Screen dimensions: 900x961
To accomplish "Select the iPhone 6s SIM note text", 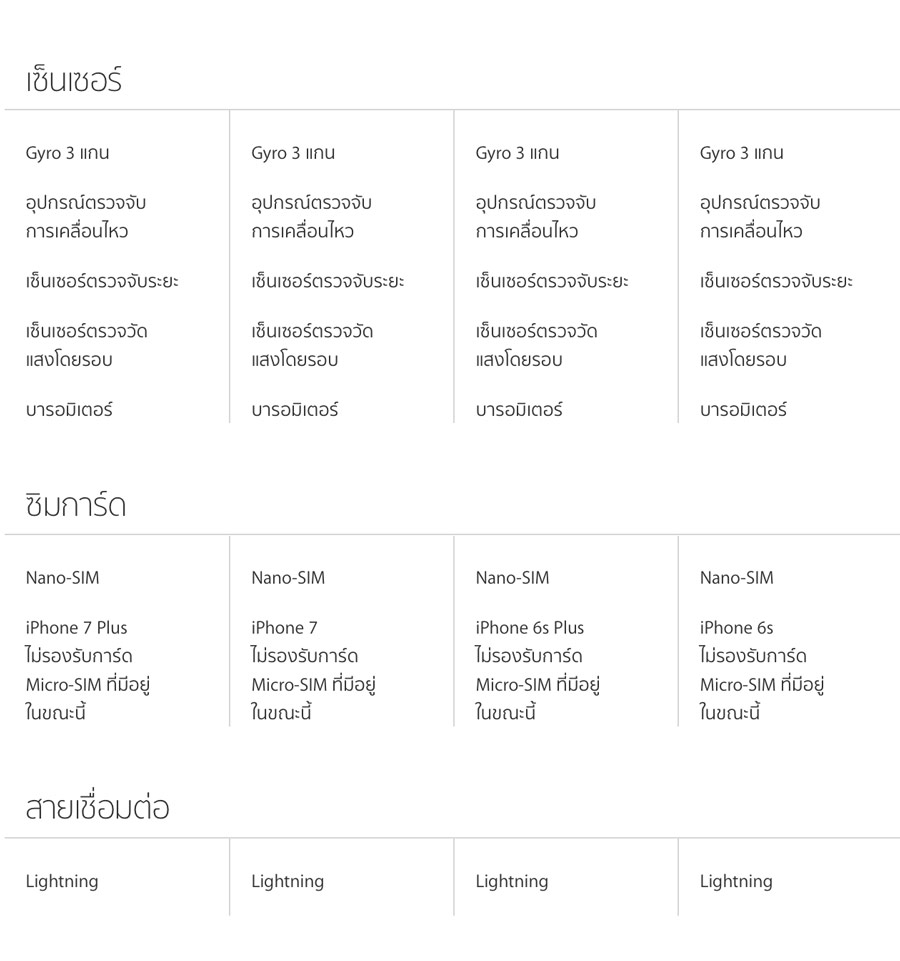I will [761, 670].
